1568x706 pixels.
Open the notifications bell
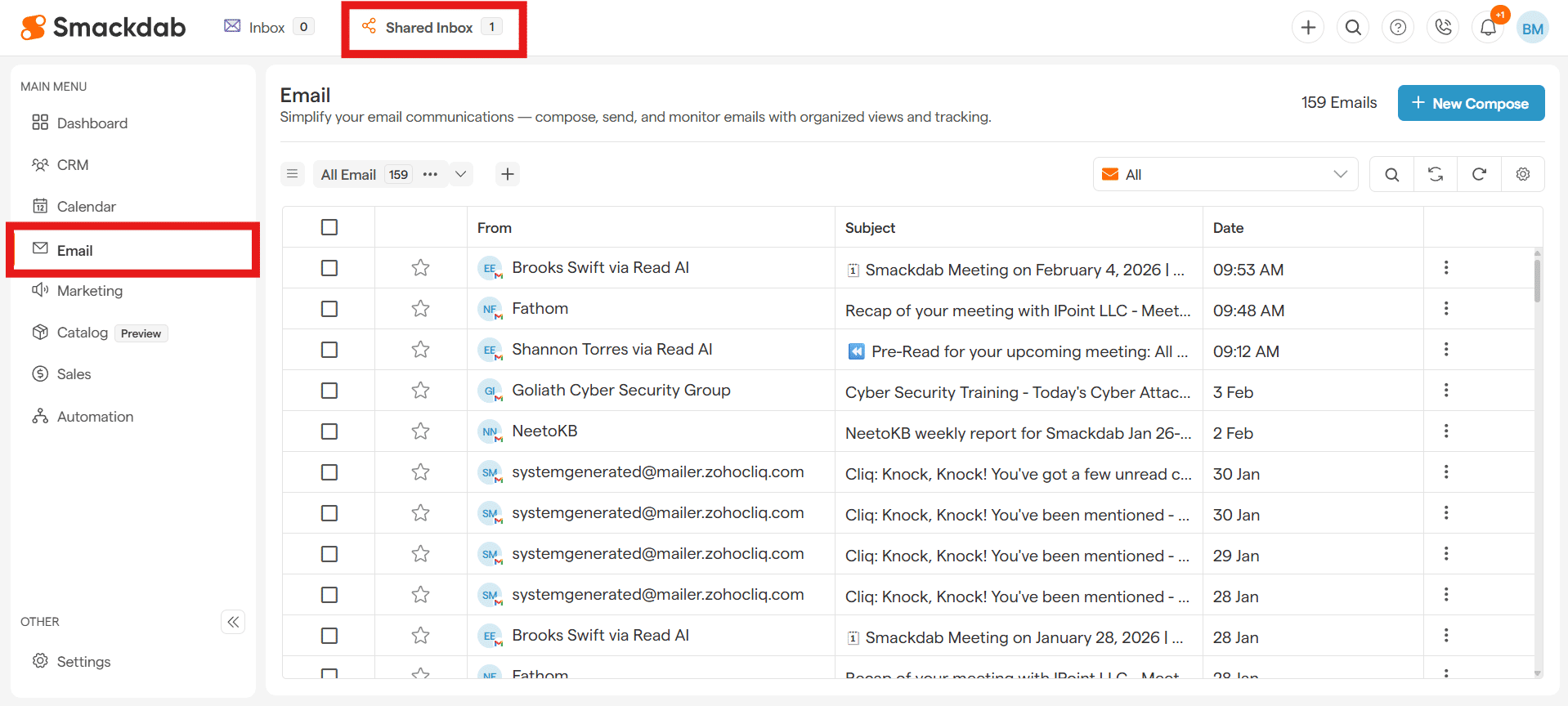pyautogui.click(x=1488, y=28)
